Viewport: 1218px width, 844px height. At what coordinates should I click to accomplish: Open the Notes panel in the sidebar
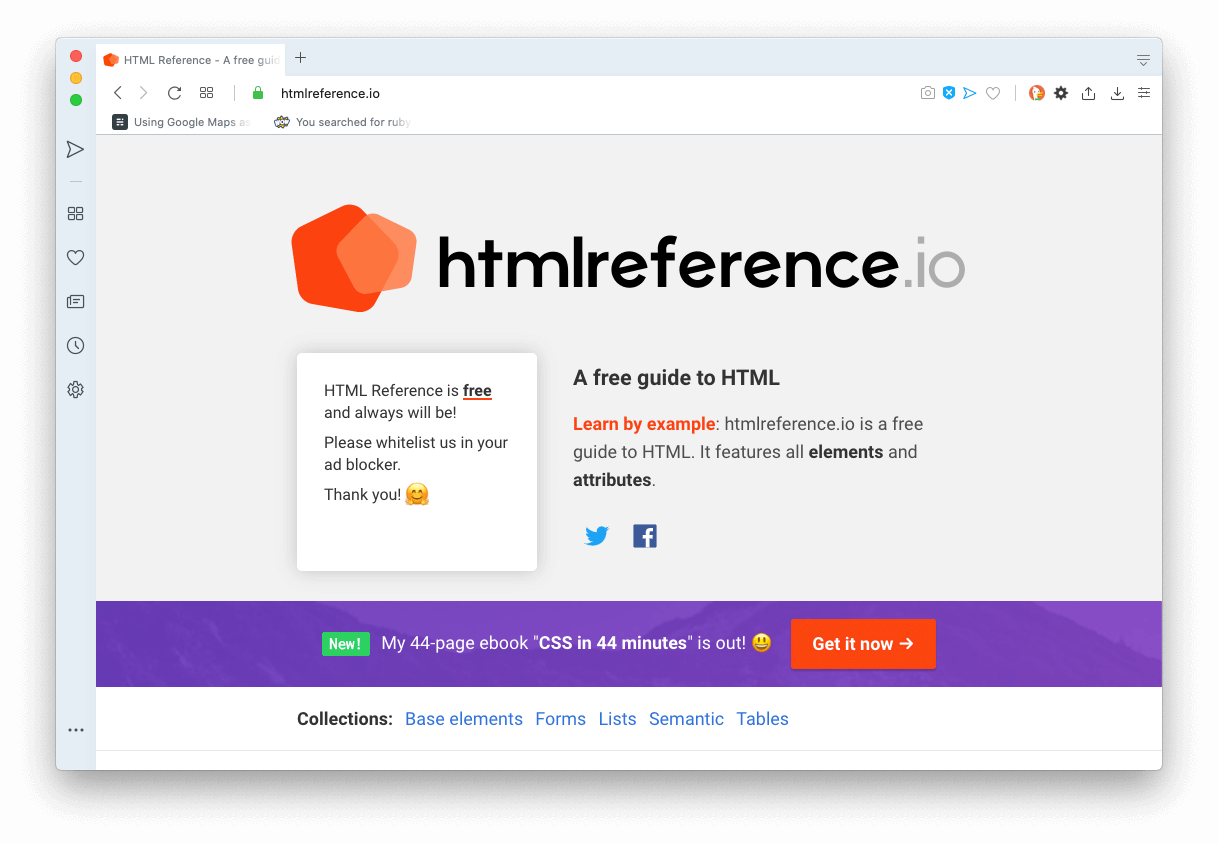75,301
